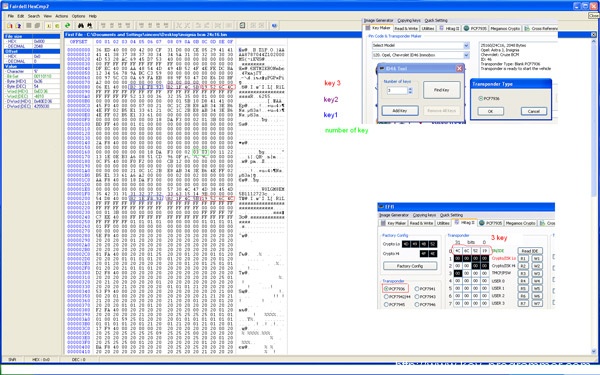Click first byte field of IDE row 0
This screenshot has height=375, width=600.
pyautogui.click(x=458, y=251)
